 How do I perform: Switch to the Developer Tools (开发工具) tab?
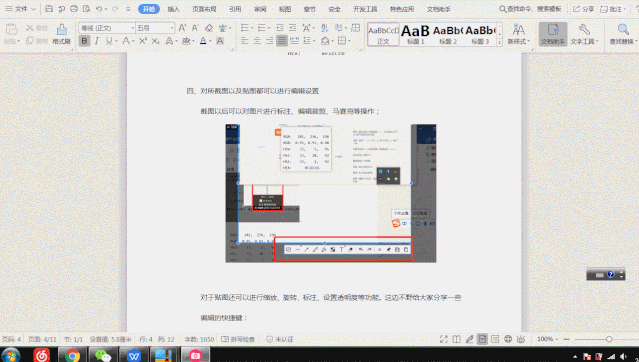point(365,9)
